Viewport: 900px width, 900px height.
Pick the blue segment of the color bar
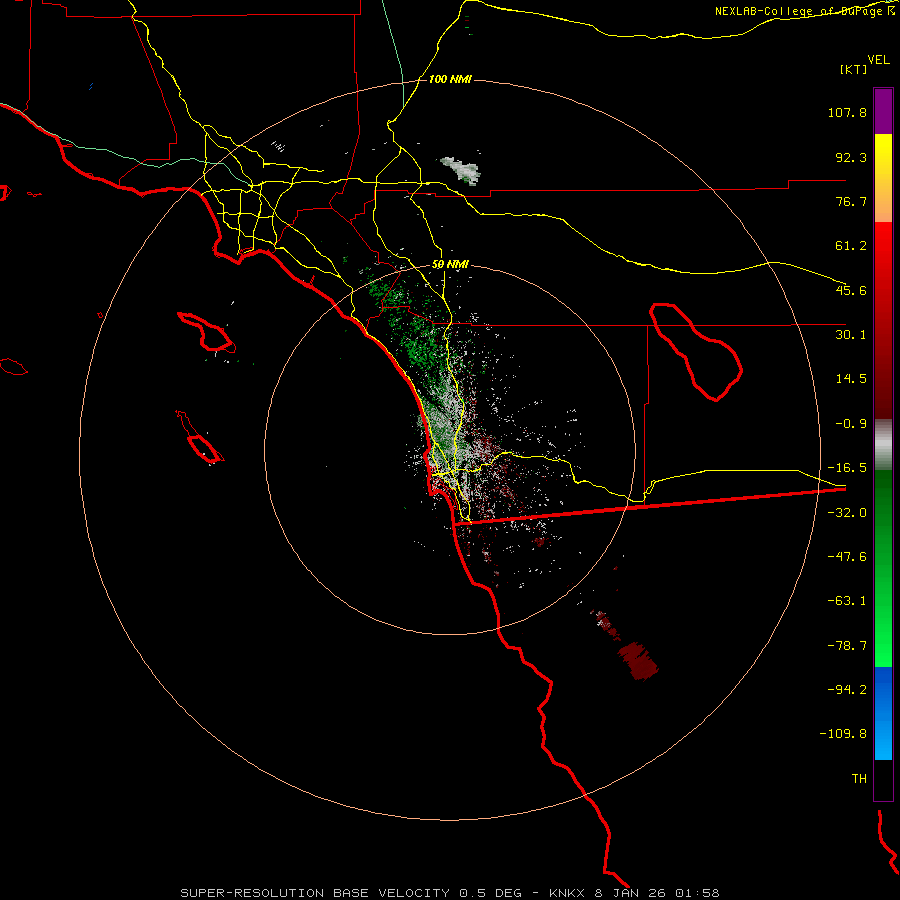click(883, 713)
